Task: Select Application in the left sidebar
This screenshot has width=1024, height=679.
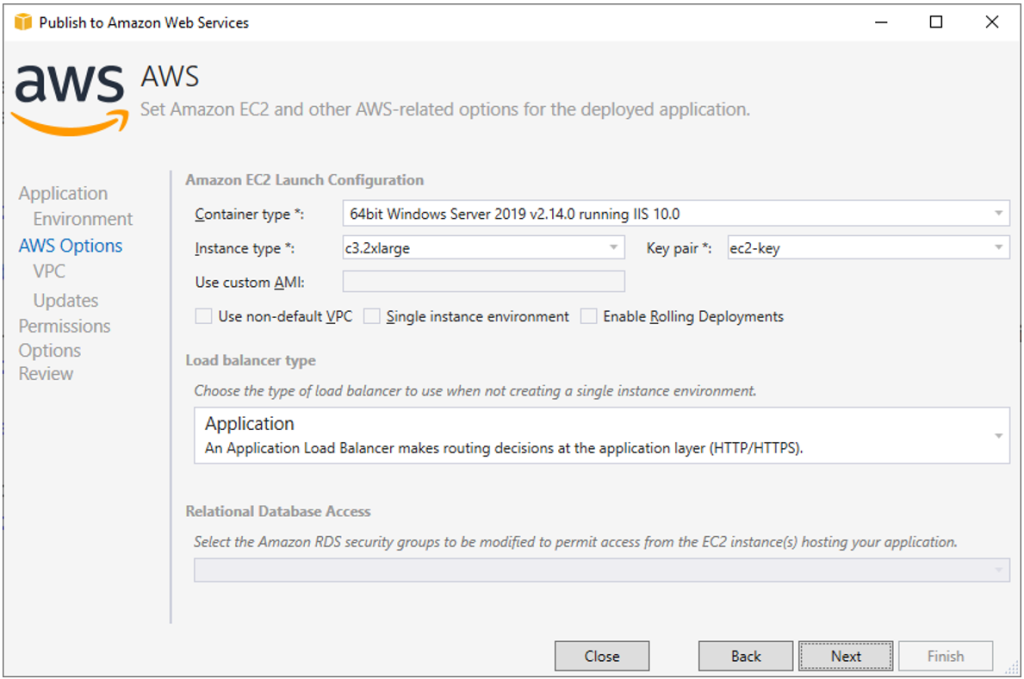Action: tap(63, 193)
